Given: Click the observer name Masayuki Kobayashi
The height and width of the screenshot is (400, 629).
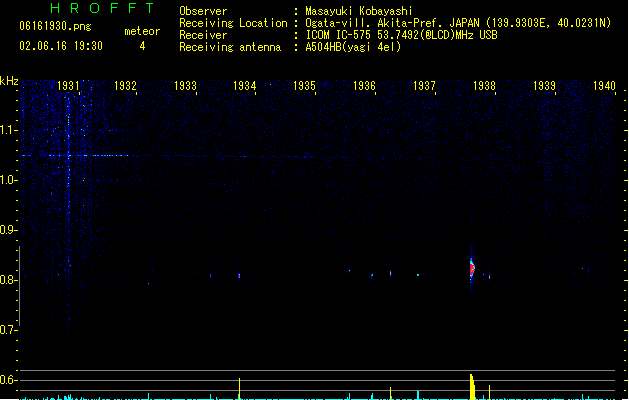Looking at the screenshot, I should coord(359,11).
